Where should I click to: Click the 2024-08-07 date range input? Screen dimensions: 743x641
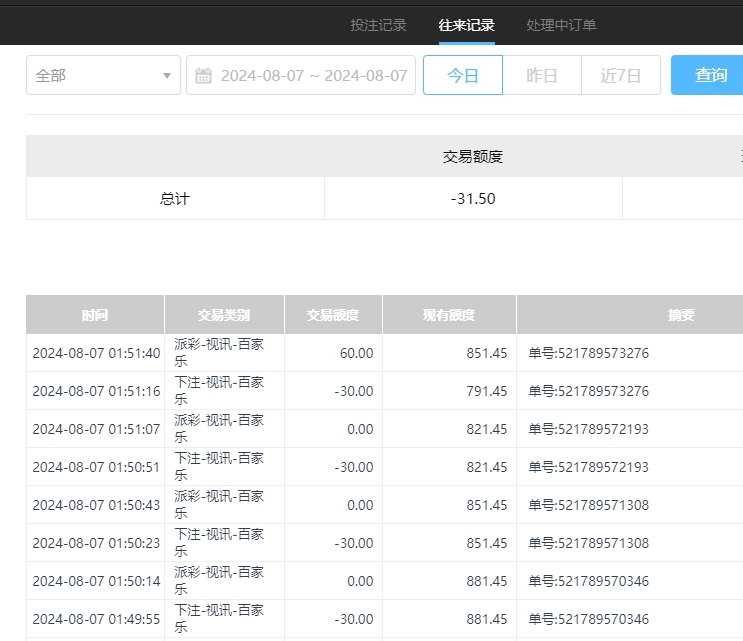click(x=313, y=75)
